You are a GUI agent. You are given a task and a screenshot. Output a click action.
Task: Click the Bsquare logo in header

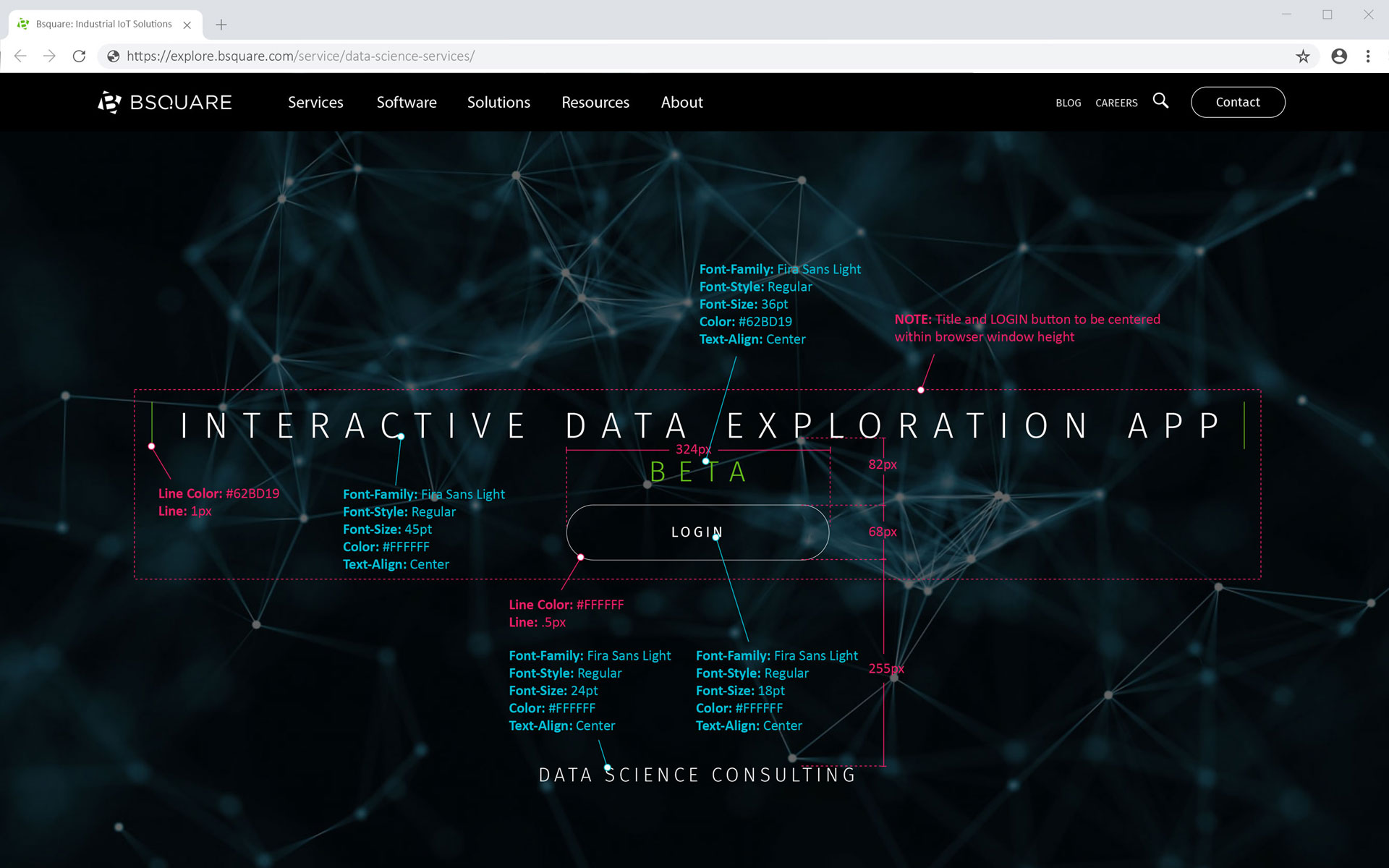click(165, 102)
